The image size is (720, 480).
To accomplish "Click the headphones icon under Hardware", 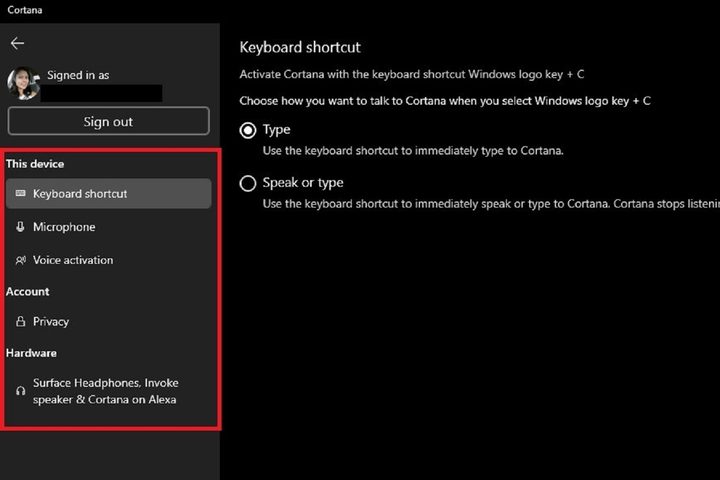I will click(20, 391).
